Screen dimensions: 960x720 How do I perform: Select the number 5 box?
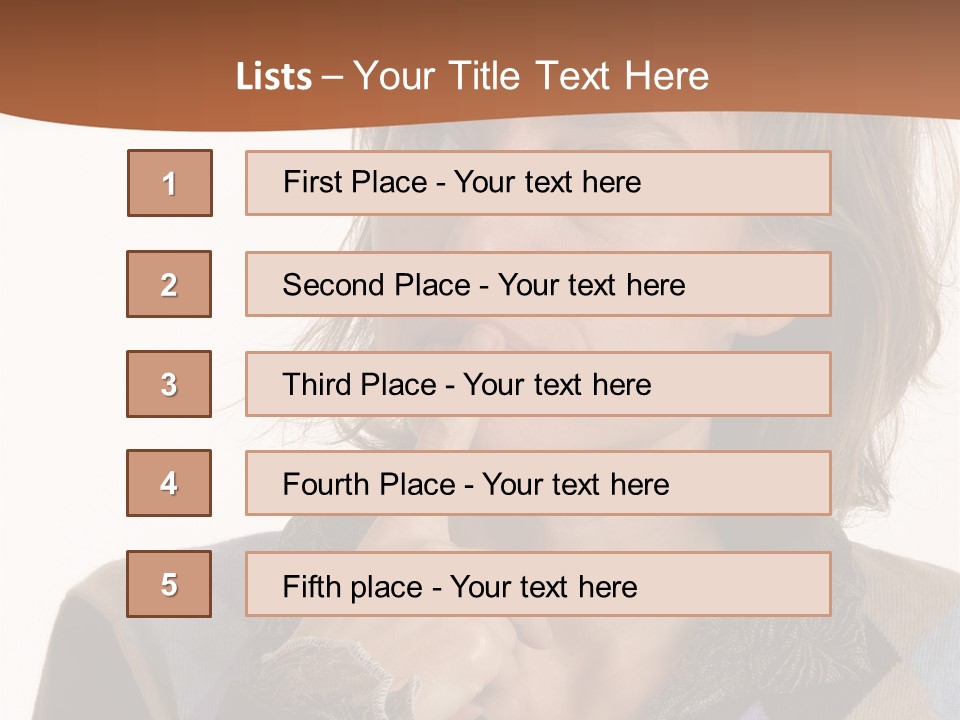point(169,584)
